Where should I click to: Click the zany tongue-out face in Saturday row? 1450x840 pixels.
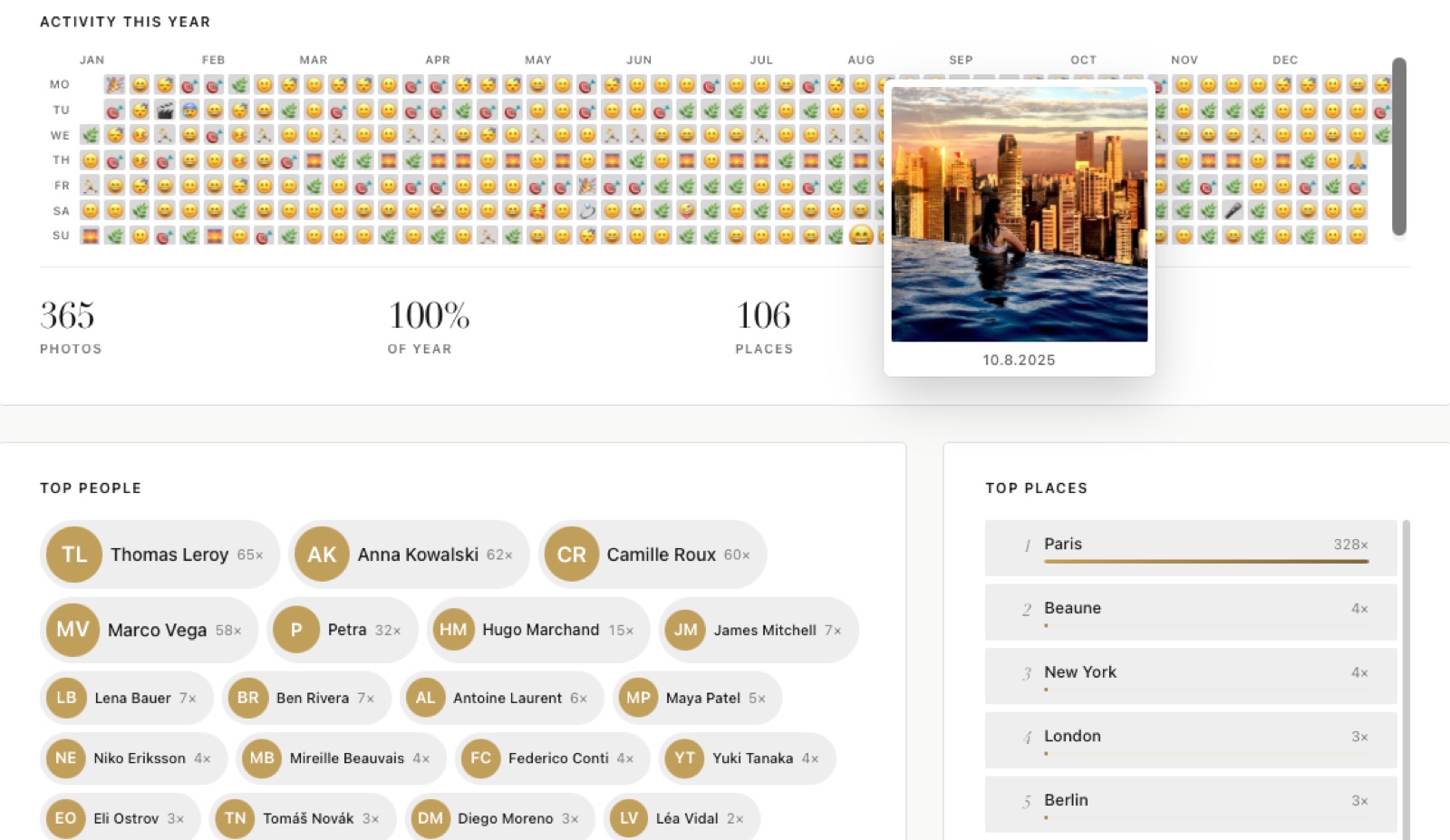point(687,211)
